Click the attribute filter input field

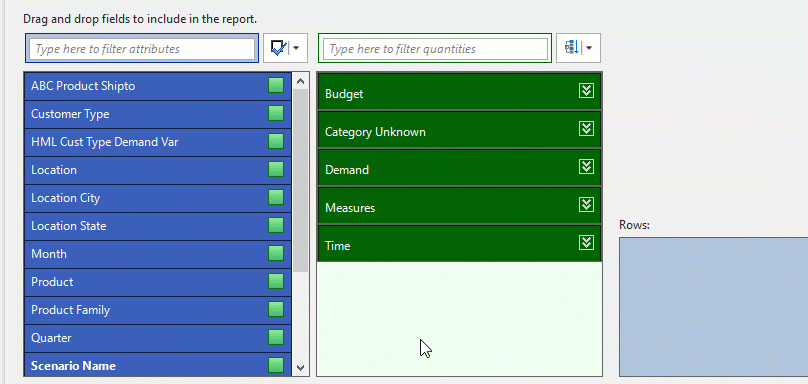click(x=142, y=49)
